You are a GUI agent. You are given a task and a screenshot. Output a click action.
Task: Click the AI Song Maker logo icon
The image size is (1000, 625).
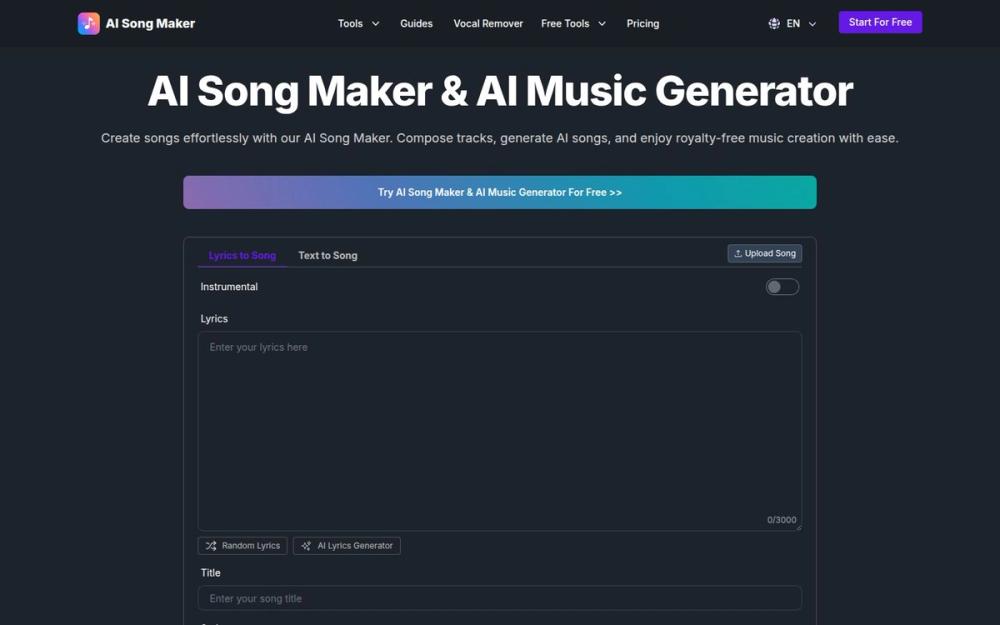(88, 22)
